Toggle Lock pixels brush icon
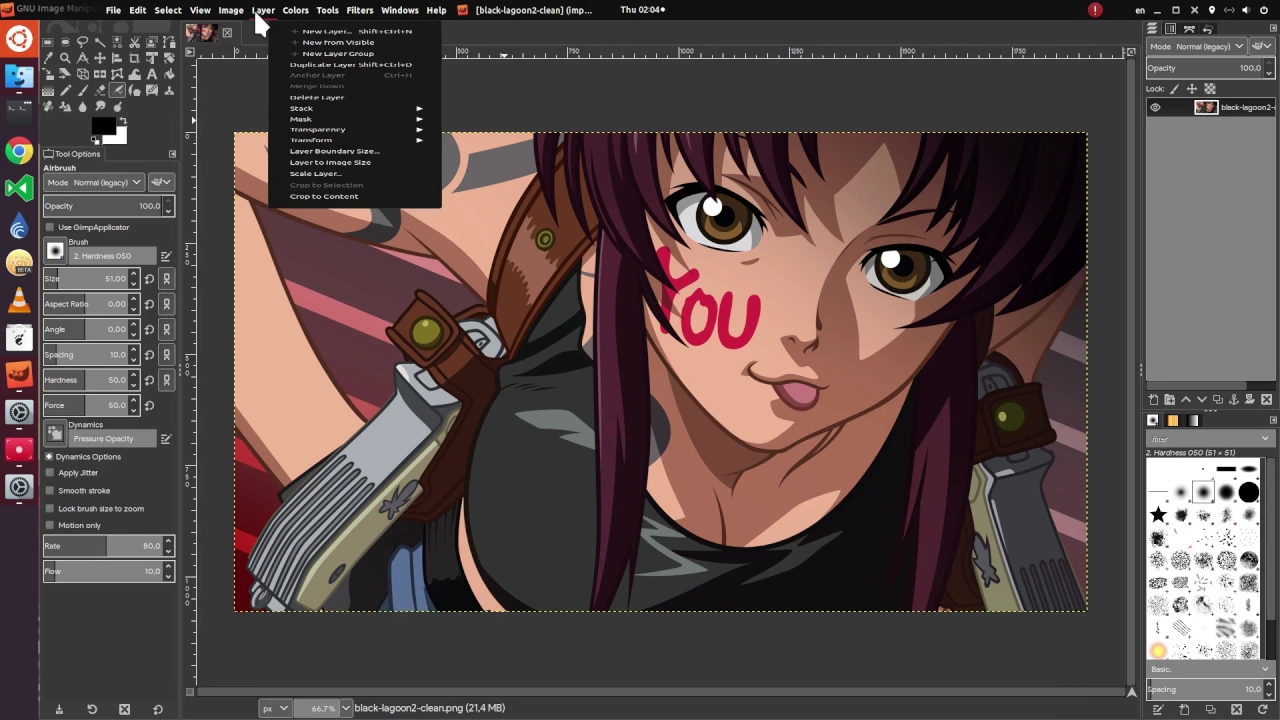 pos(1174,89)
